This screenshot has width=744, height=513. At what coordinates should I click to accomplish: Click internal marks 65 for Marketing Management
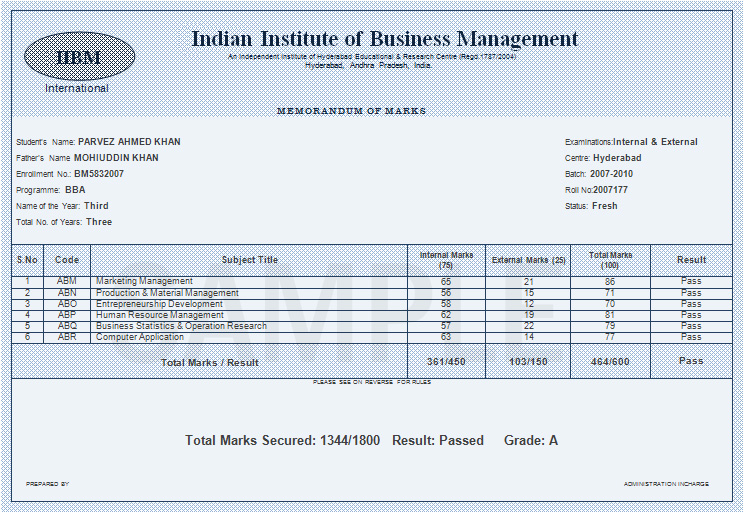pos(446,282)
